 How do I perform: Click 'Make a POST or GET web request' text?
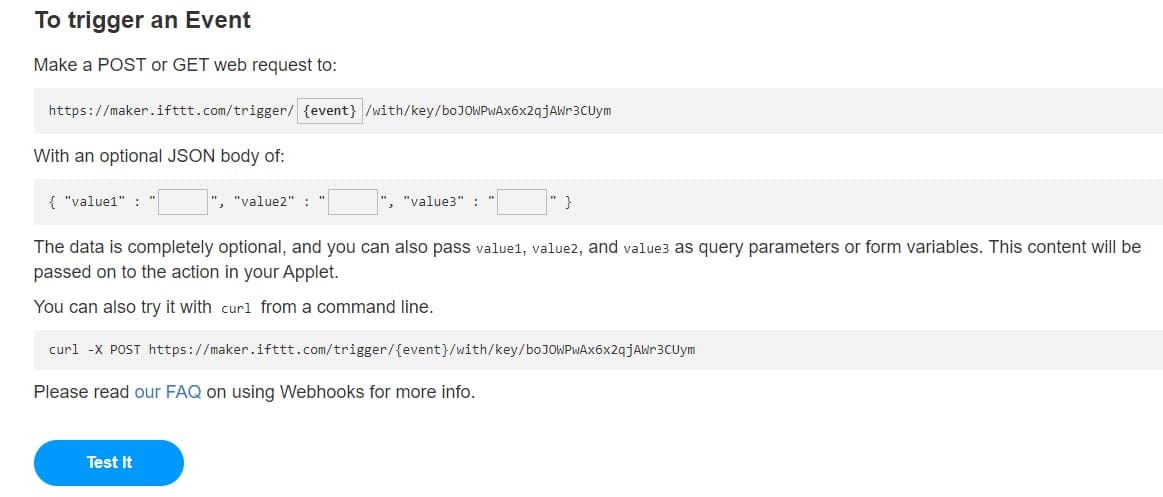click(x=185, y=65)
